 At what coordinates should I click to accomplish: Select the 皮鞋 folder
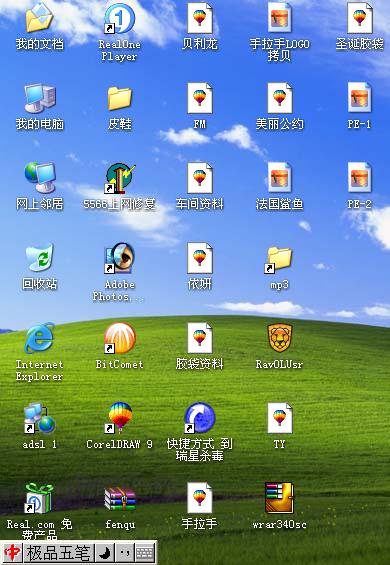[120, 98]
